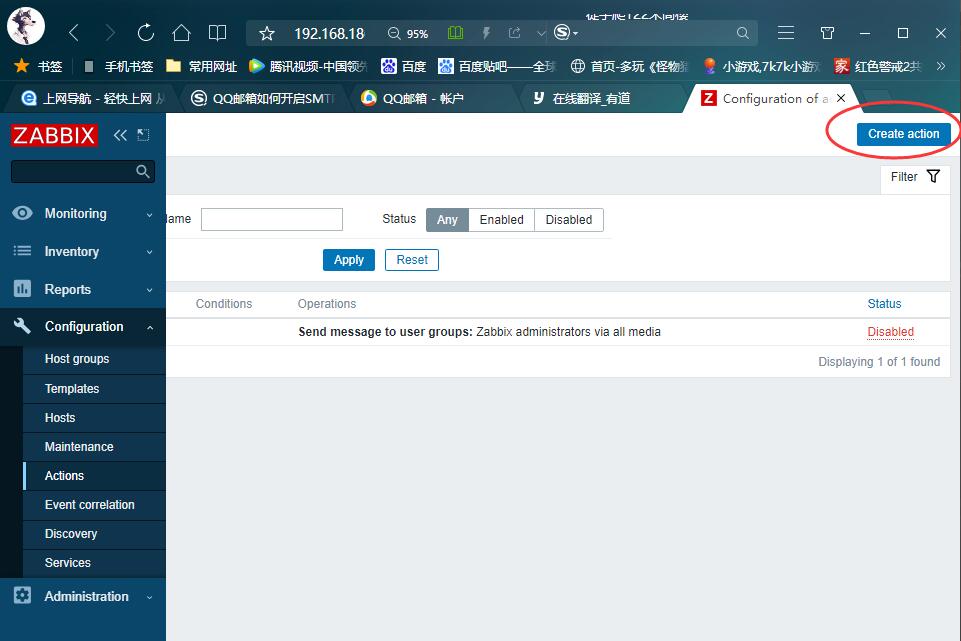Open the 腾讯视频 bookmark
Viewport: 961px width, 641px height.
coord(308,66)
